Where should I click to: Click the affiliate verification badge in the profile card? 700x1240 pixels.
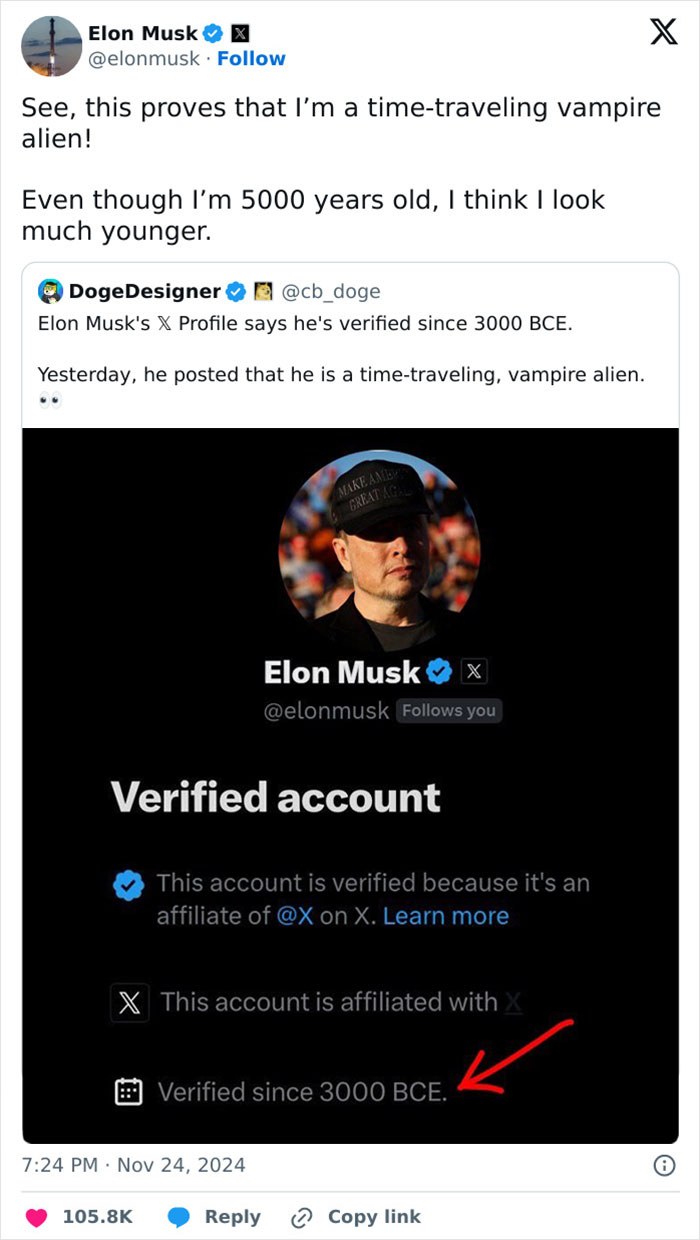pos(128,883)
